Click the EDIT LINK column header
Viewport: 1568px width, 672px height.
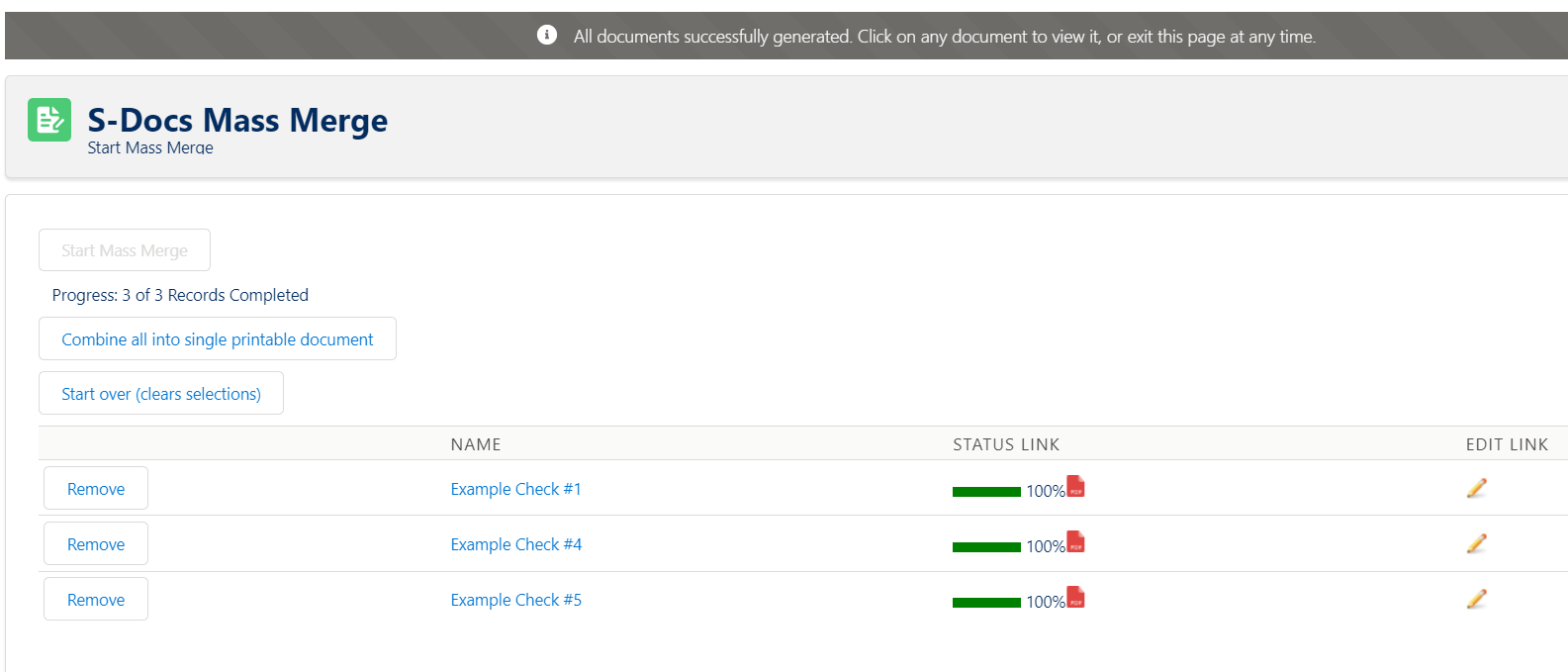point(1507,444)
